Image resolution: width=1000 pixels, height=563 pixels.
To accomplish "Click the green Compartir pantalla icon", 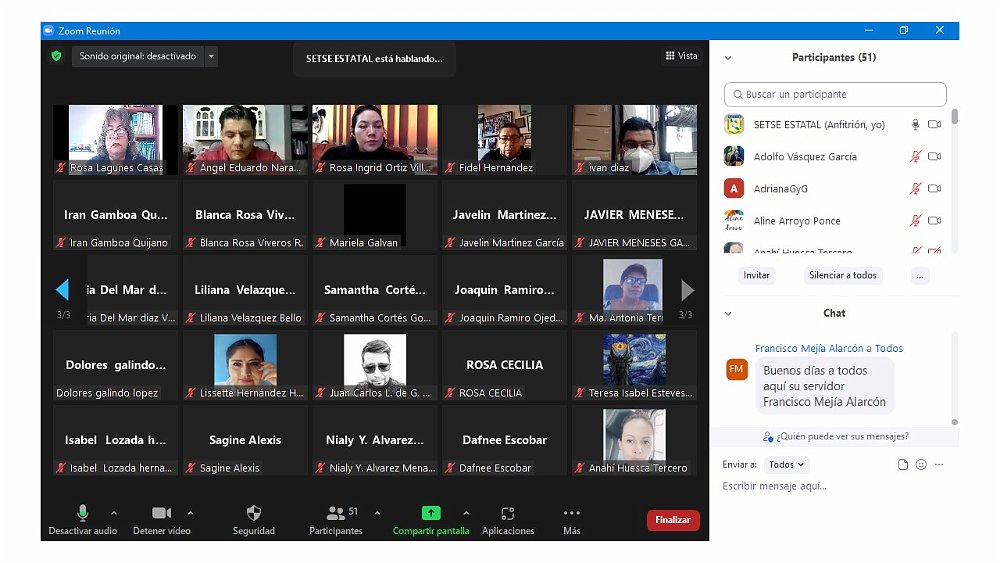I will [431, 513].
